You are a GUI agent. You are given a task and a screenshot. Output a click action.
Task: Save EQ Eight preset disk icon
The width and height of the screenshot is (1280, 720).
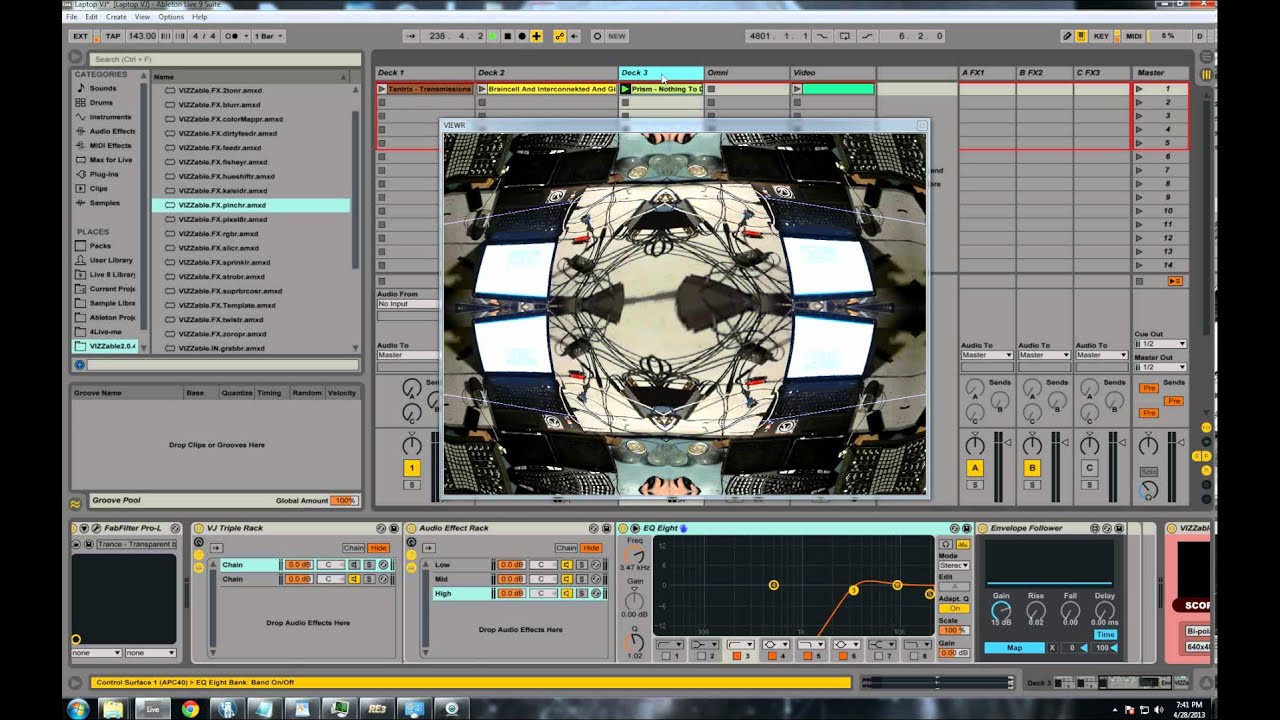pyautogui.click(x=967, y=528)
